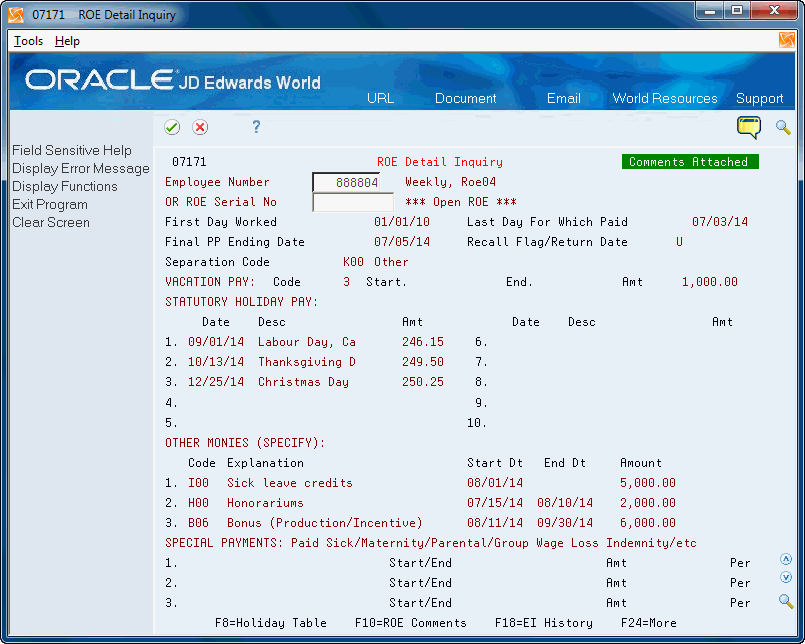The width and height of the screenshot is (805, 644).
Task: Click F24=More function key
Action: coord(648,623)
